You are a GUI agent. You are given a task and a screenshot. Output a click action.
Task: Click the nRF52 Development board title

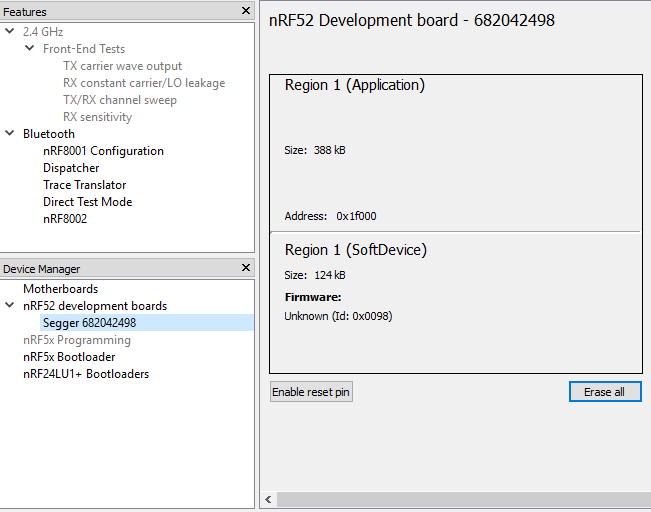[412, 20]
